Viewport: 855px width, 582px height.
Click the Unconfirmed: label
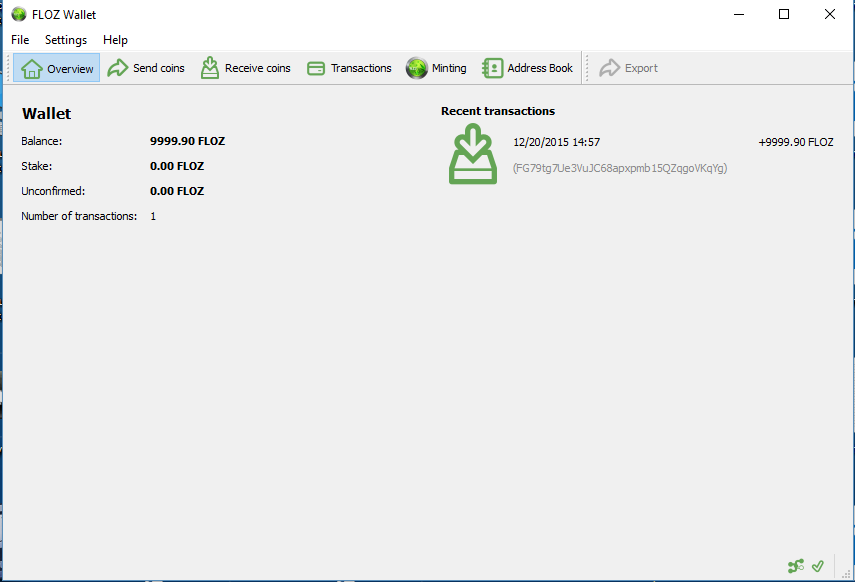point(53,191)
